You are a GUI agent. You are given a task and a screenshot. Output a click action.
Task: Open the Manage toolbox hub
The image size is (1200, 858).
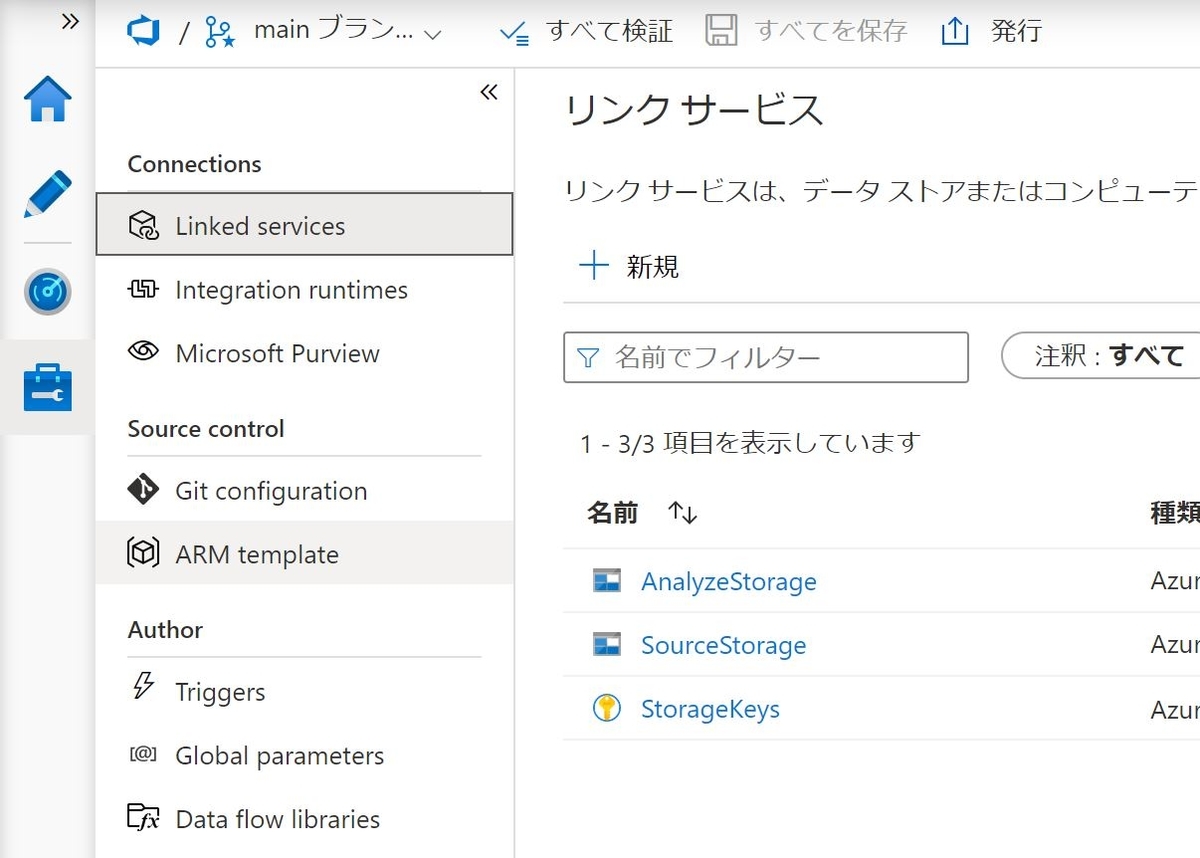48,388
